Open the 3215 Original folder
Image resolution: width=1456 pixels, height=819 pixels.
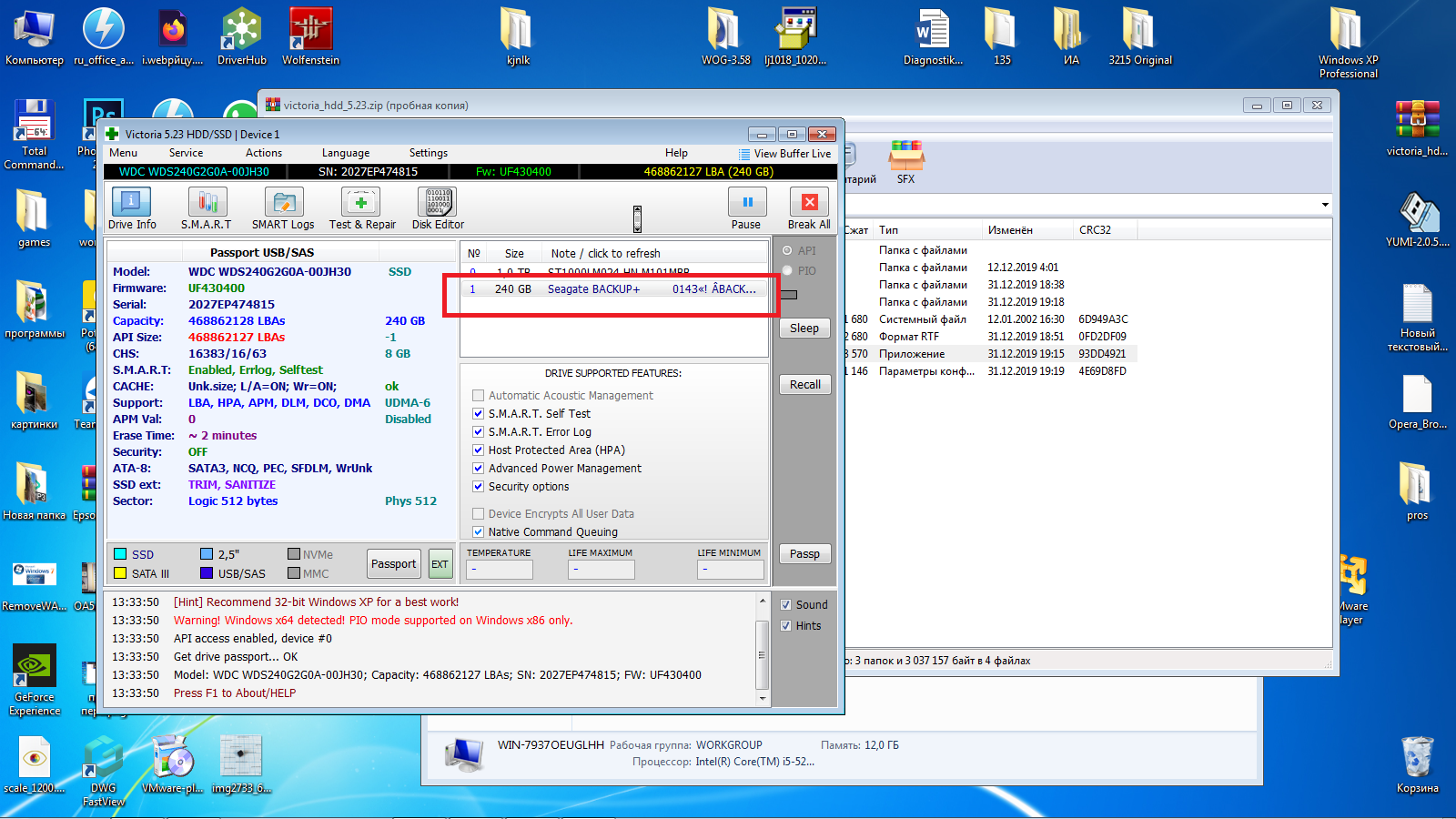[x=1140, y=37]
